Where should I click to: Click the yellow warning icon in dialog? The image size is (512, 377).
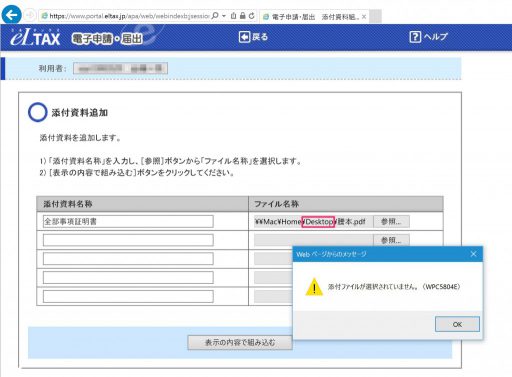pos(314,287)
